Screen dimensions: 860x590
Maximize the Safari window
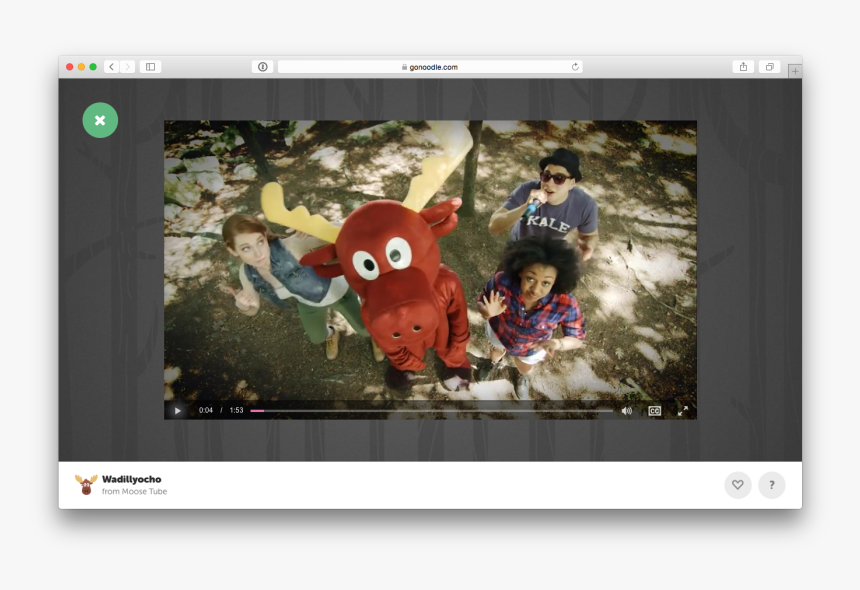pos(93,67)
